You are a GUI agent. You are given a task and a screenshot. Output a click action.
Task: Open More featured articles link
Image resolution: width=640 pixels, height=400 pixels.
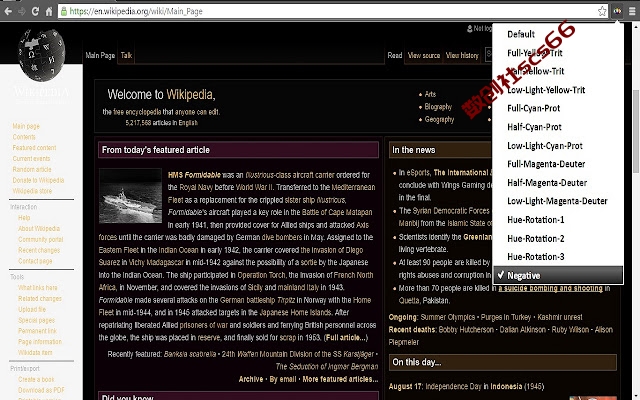tap(340, 379)
